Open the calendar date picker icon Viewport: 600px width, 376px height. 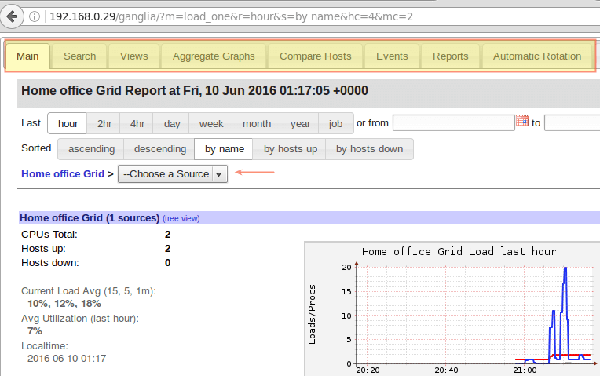(522, 121)
